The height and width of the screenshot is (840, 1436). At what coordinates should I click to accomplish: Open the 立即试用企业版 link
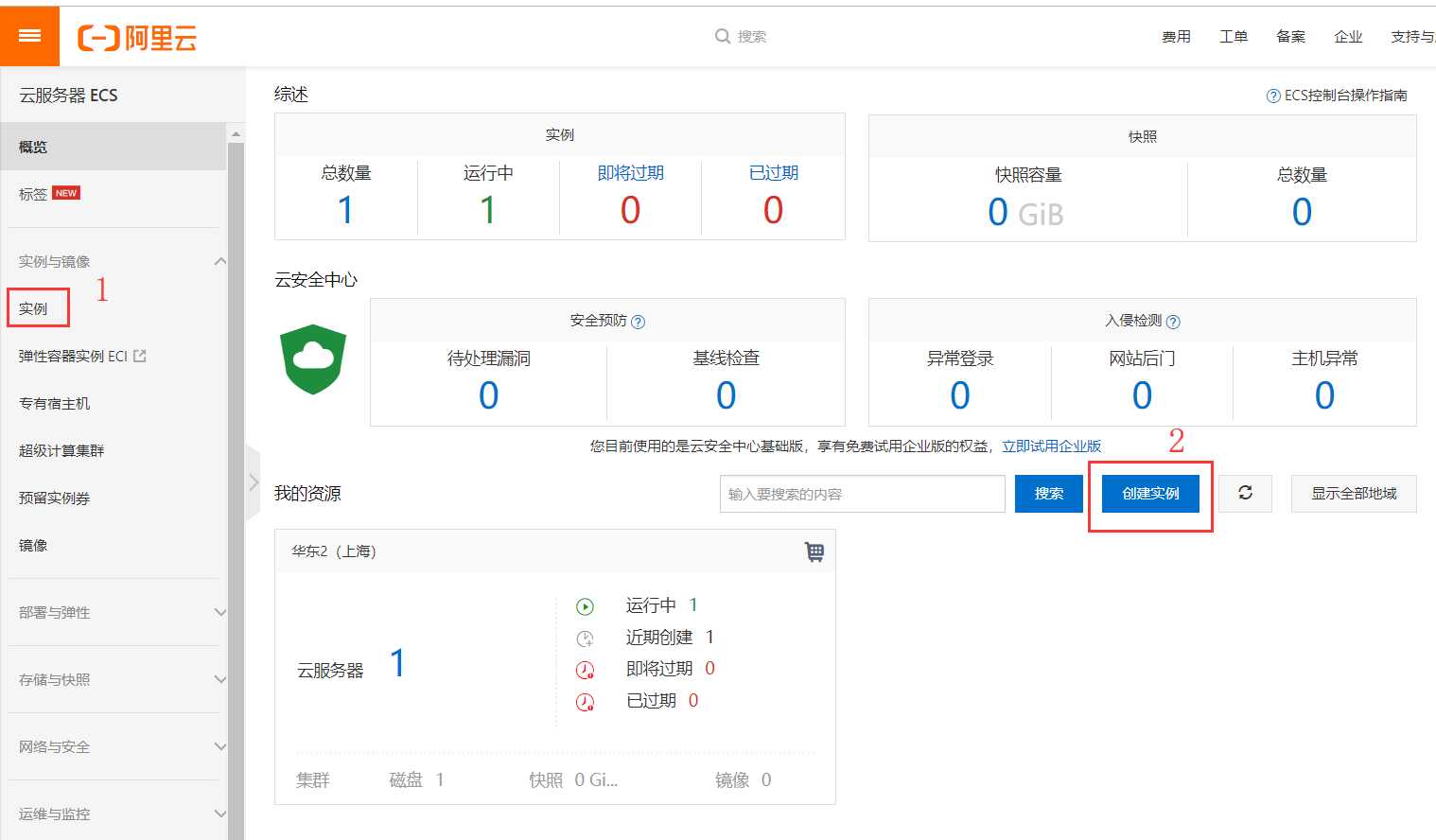(x=1052, y=446)
